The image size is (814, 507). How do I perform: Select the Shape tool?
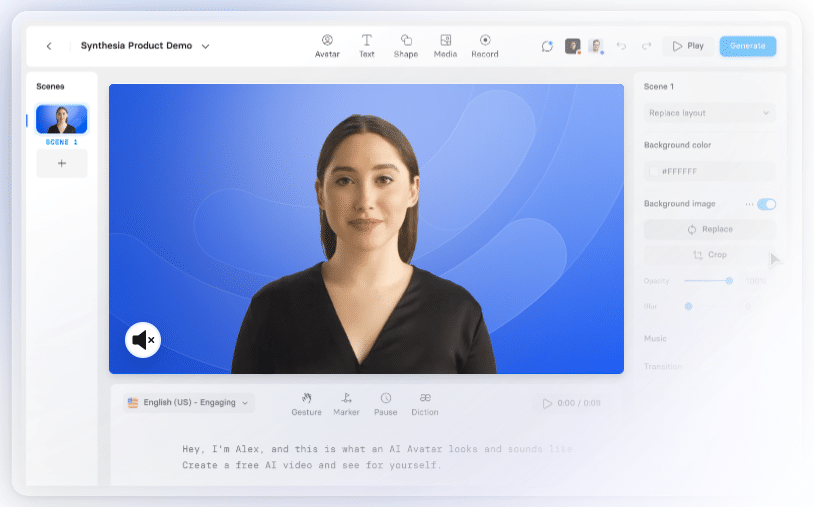click(x=406, y=46)
